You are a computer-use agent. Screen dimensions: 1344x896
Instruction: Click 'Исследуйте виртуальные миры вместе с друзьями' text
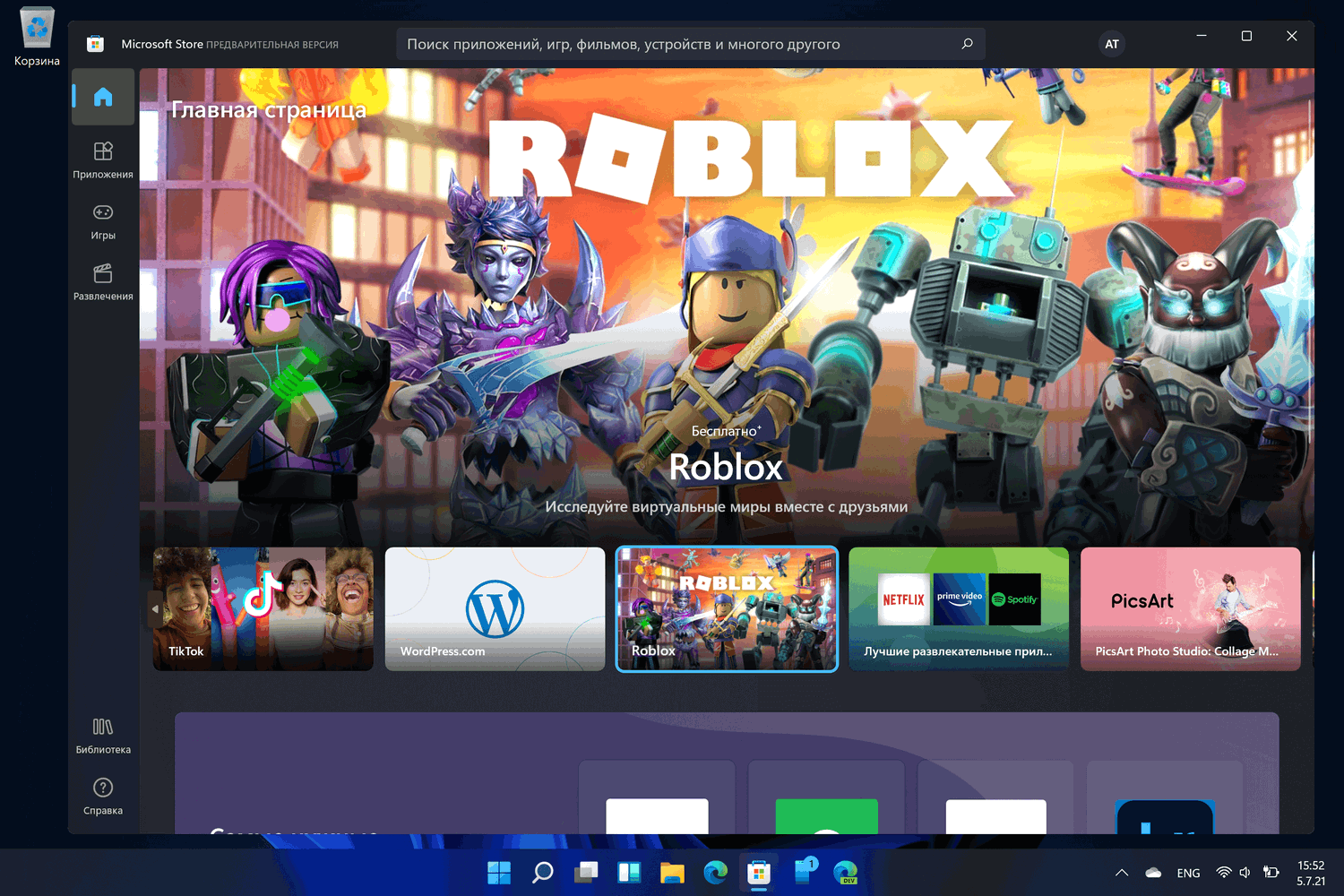[x=727, y=507]
